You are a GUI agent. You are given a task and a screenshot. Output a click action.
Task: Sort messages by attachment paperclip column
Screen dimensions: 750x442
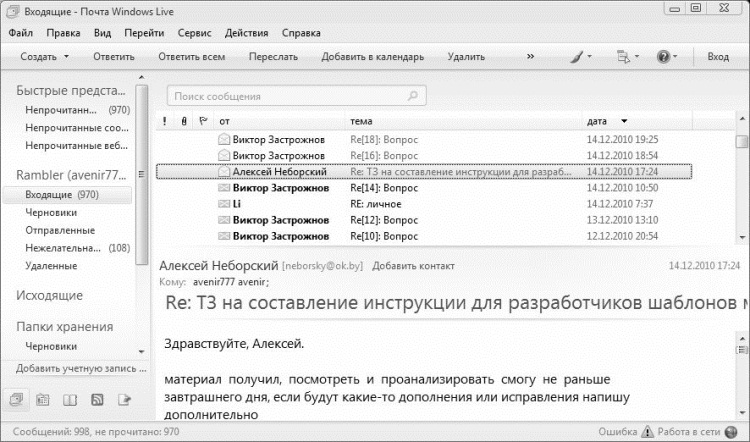(x=184, y=121)
